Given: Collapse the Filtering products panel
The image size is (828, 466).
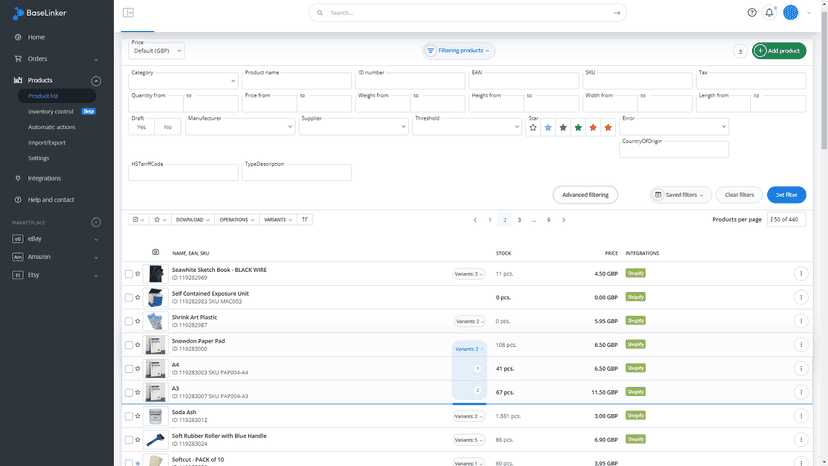Looking at the screenshot, I should tap(458, 51).
